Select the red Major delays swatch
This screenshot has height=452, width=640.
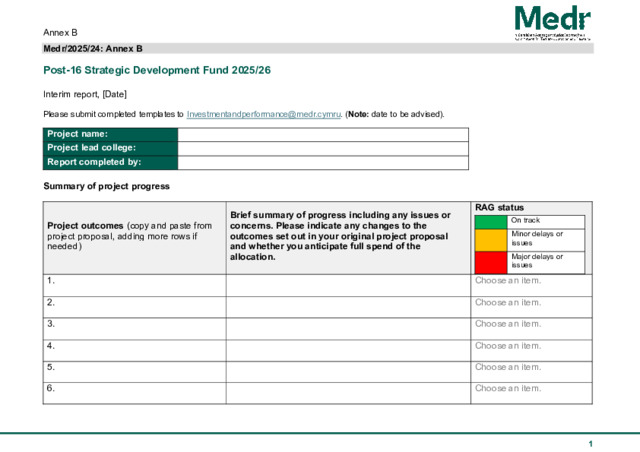click(x=490, y=261)
